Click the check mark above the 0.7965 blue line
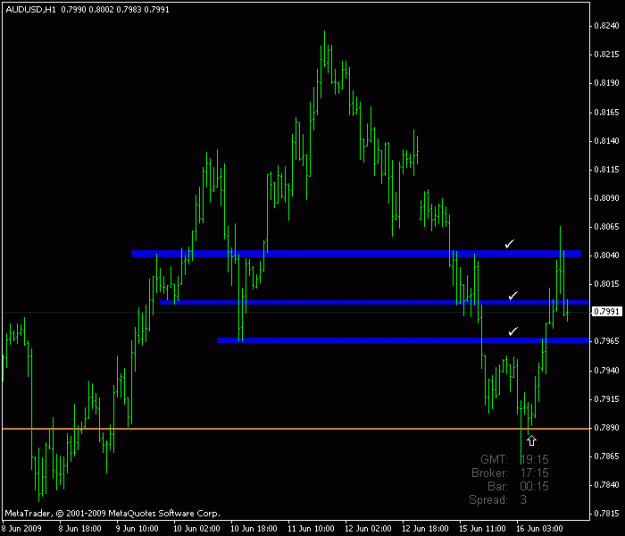625x536 pixels. [x=513, y=331]
